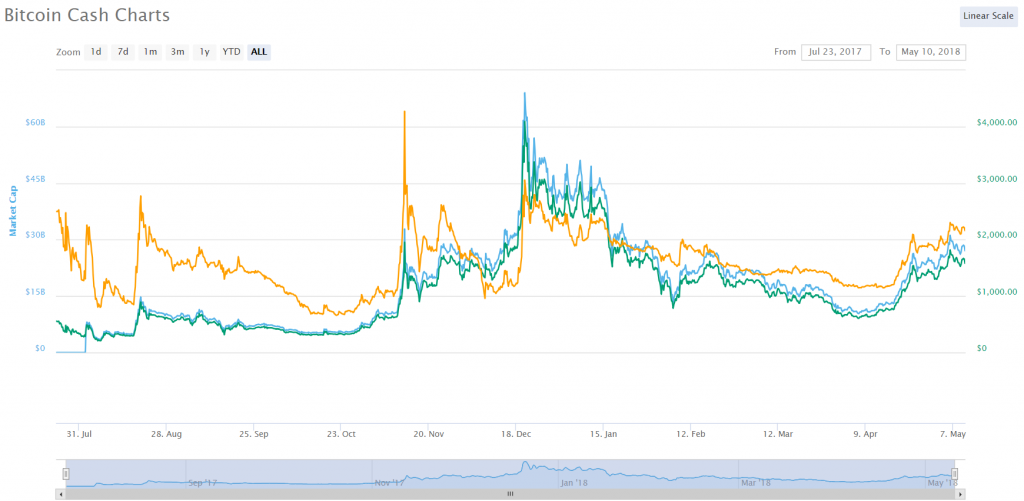Click the 15. Jan date label
The height and width of the screenshot is (501, 1024).
pos(603,434)
